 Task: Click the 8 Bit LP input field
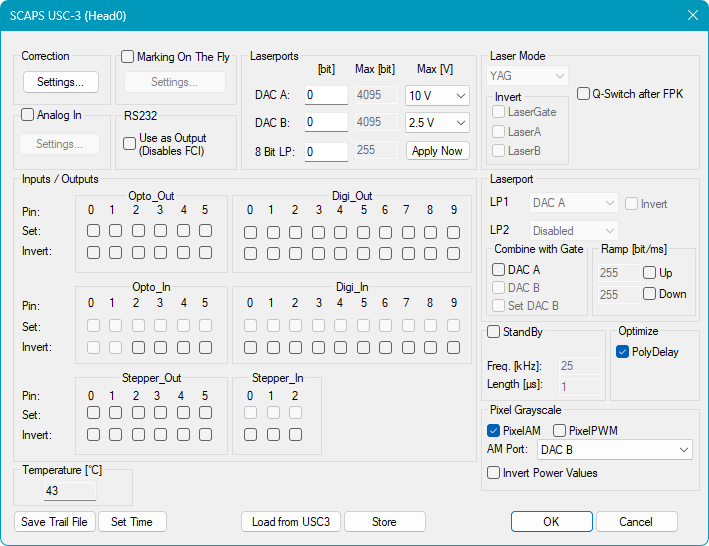326,151
